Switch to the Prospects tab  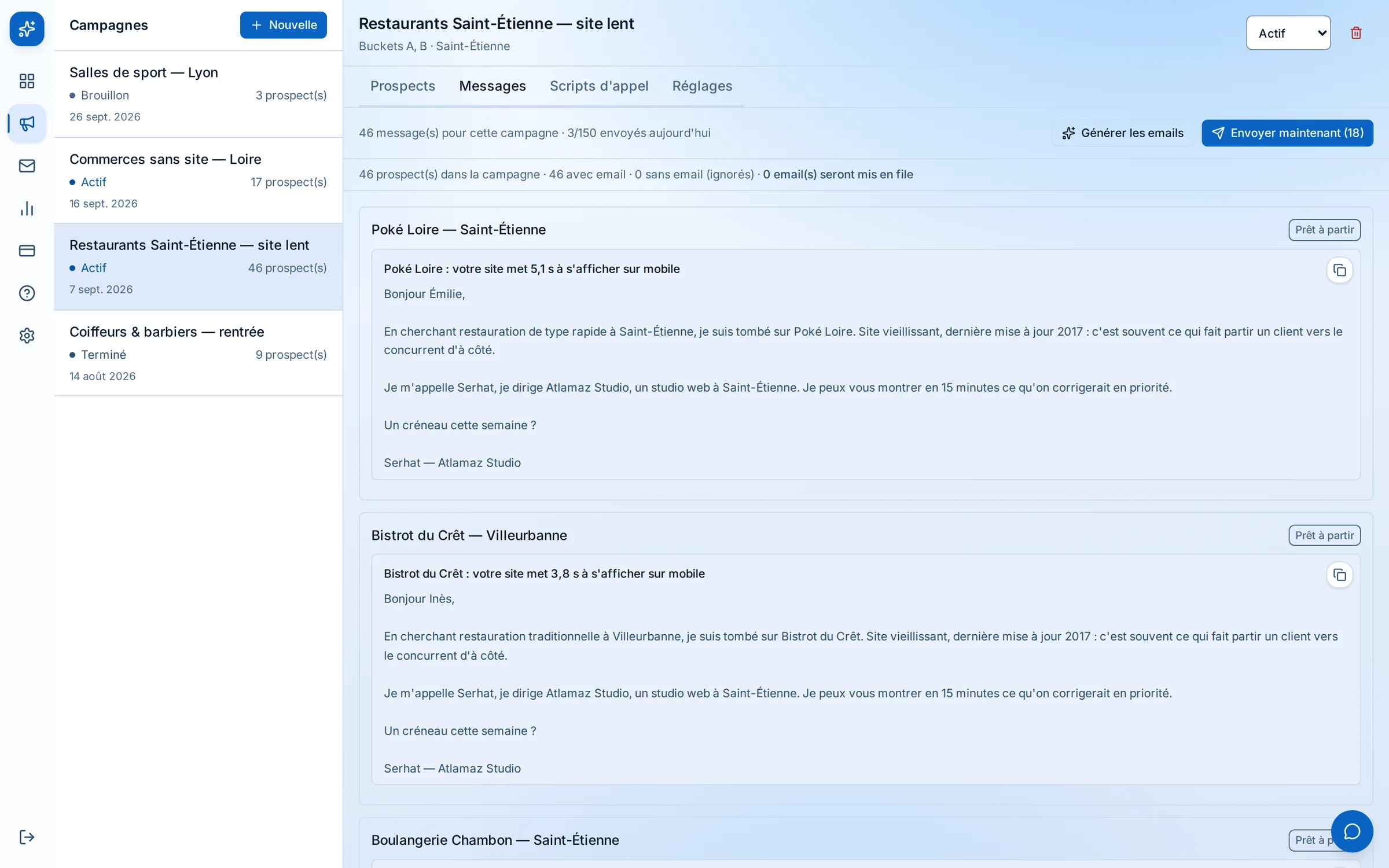click(x=403, y=86)
